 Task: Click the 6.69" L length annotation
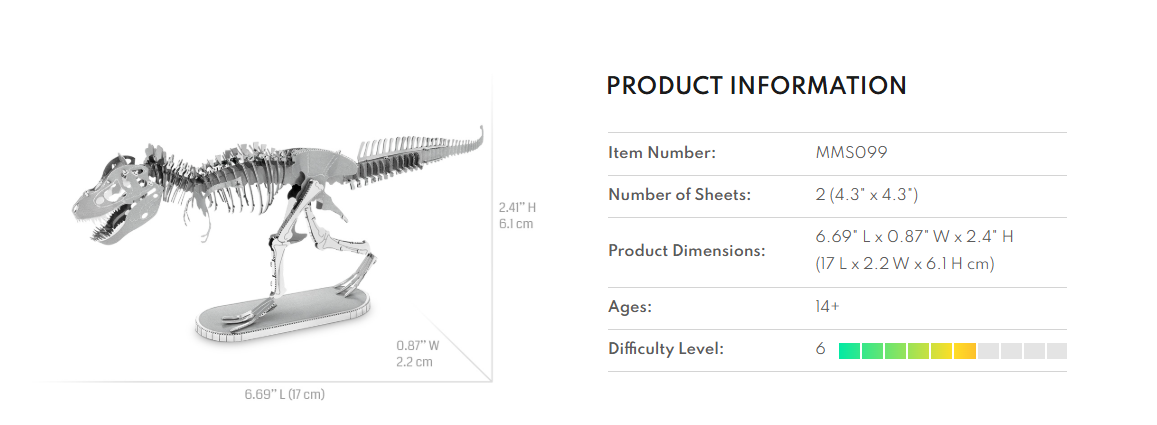[x=284, y=394]
